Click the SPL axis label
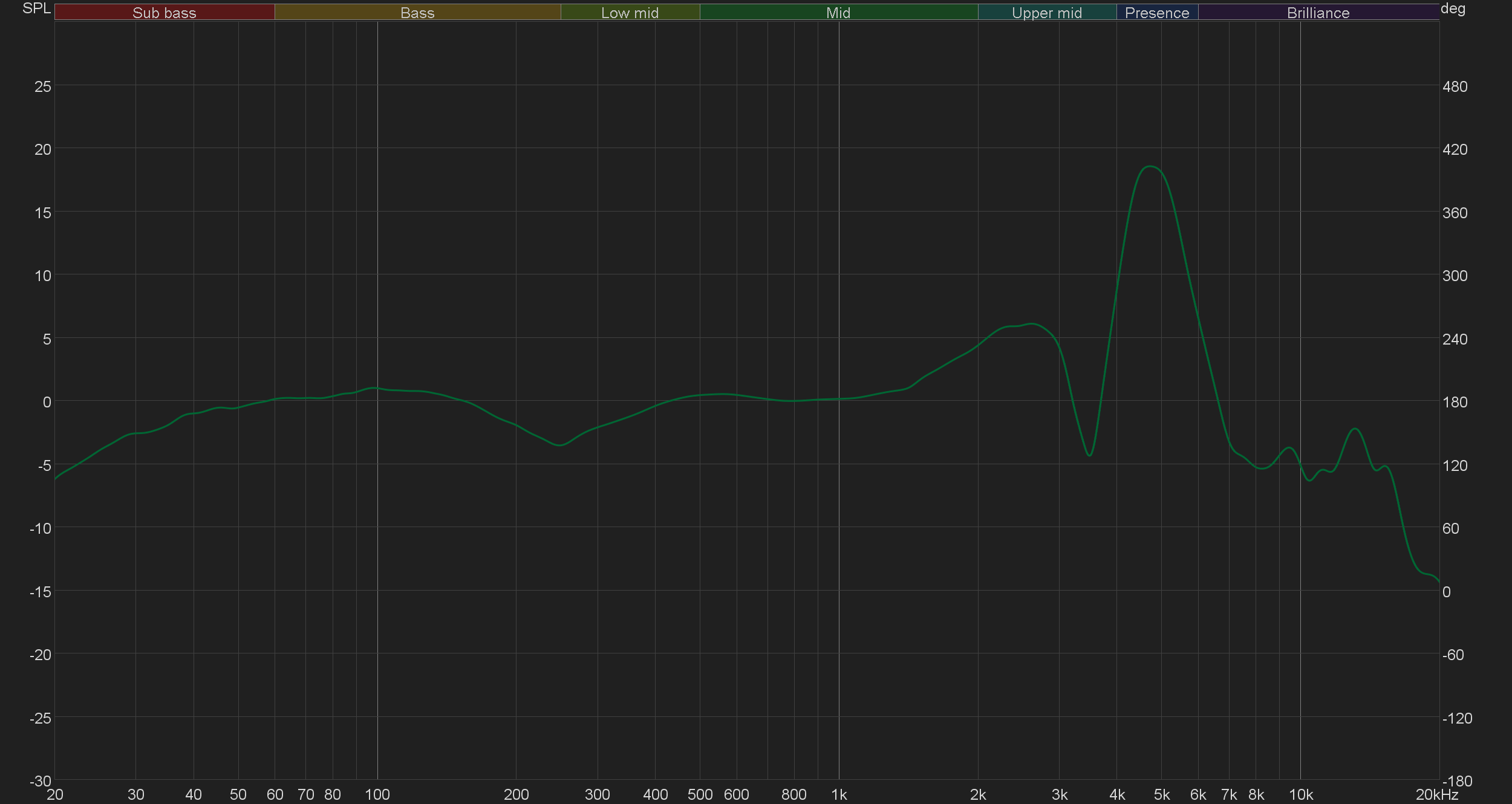1512x804 pixels. [x=36, y=8]
